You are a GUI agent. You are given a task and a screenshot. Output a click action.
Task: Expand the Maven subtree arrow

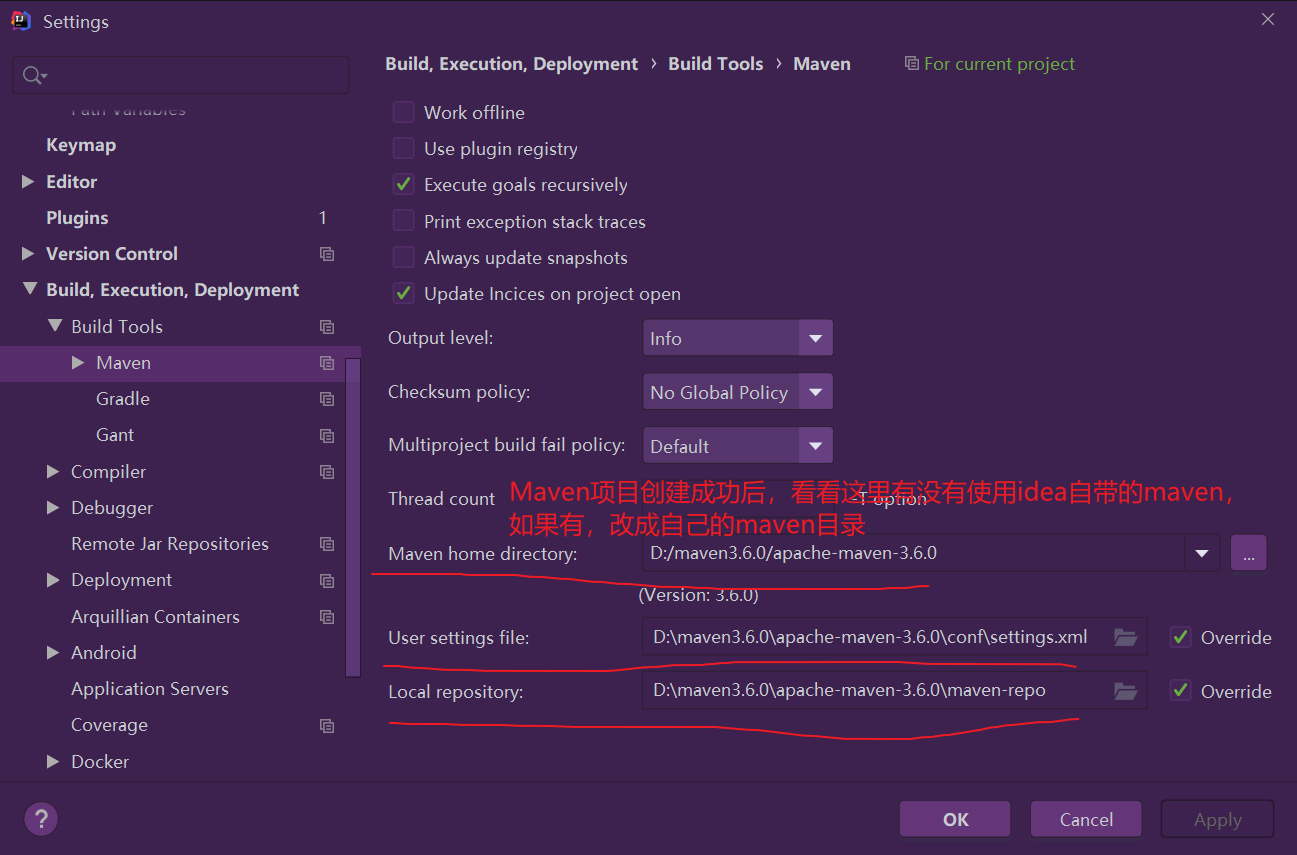coord(79,363)
